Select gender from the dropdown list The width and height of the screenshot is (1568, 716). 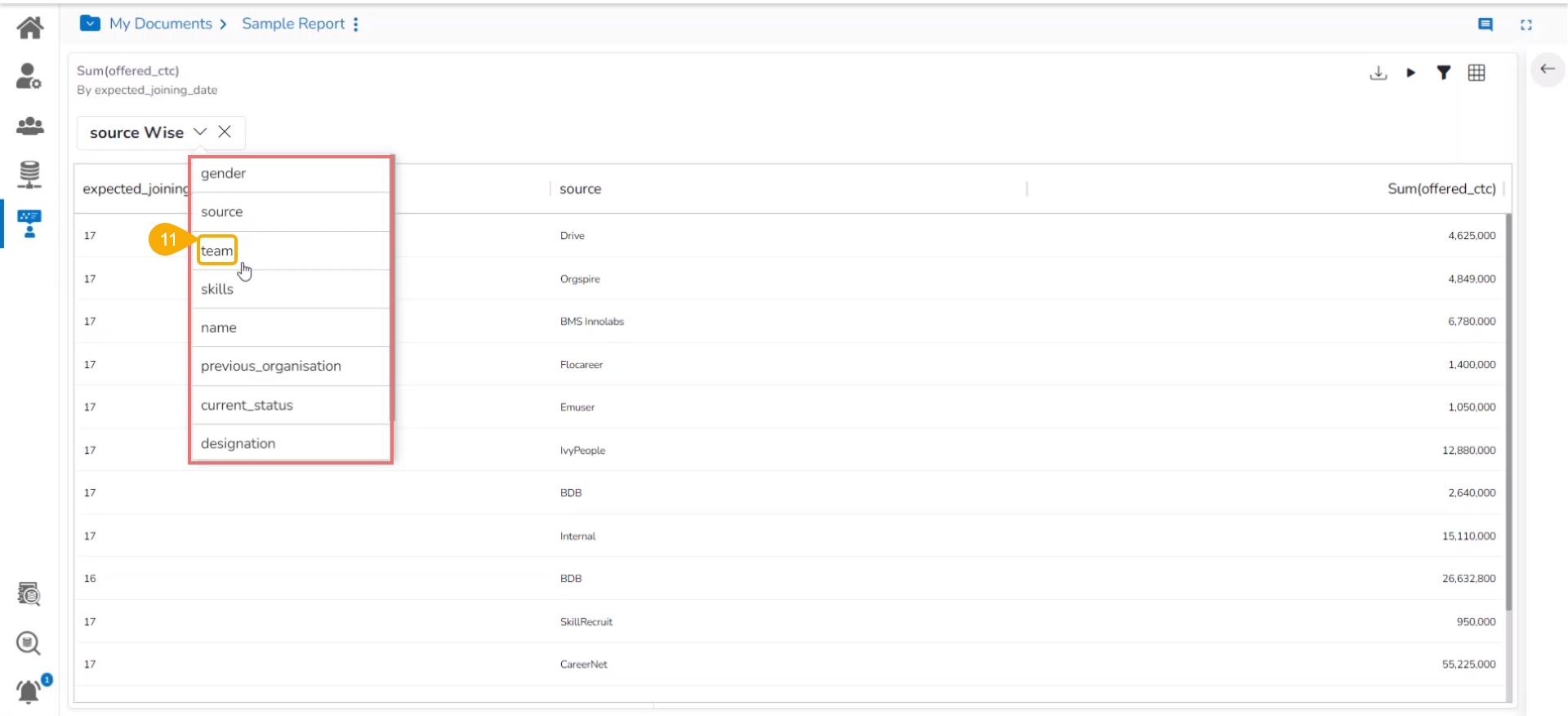point(290,174)
